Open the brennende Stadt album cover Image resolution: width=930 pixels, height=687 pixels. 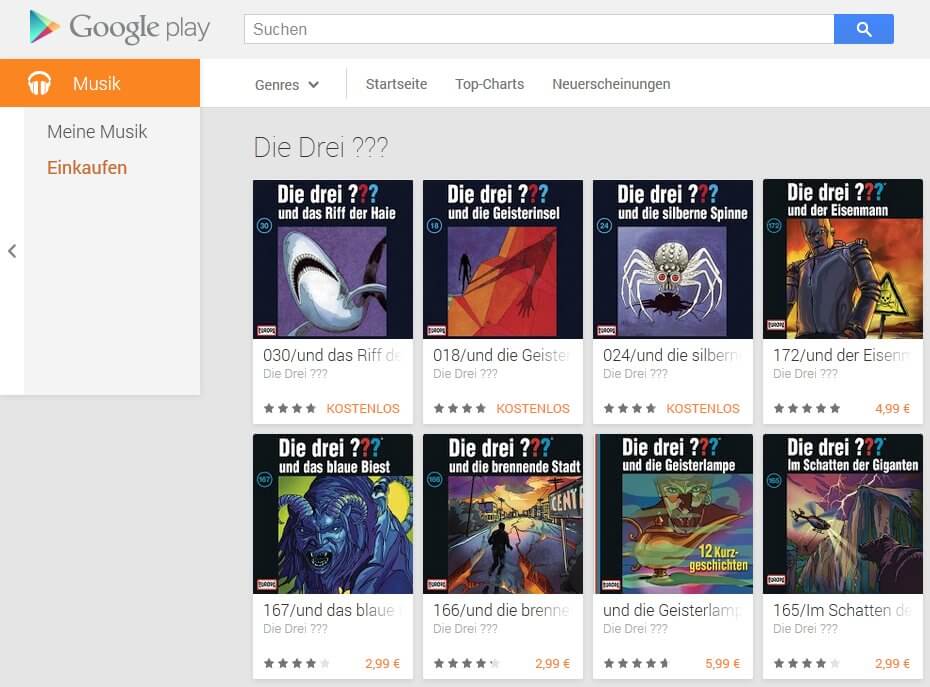point(503,514)
